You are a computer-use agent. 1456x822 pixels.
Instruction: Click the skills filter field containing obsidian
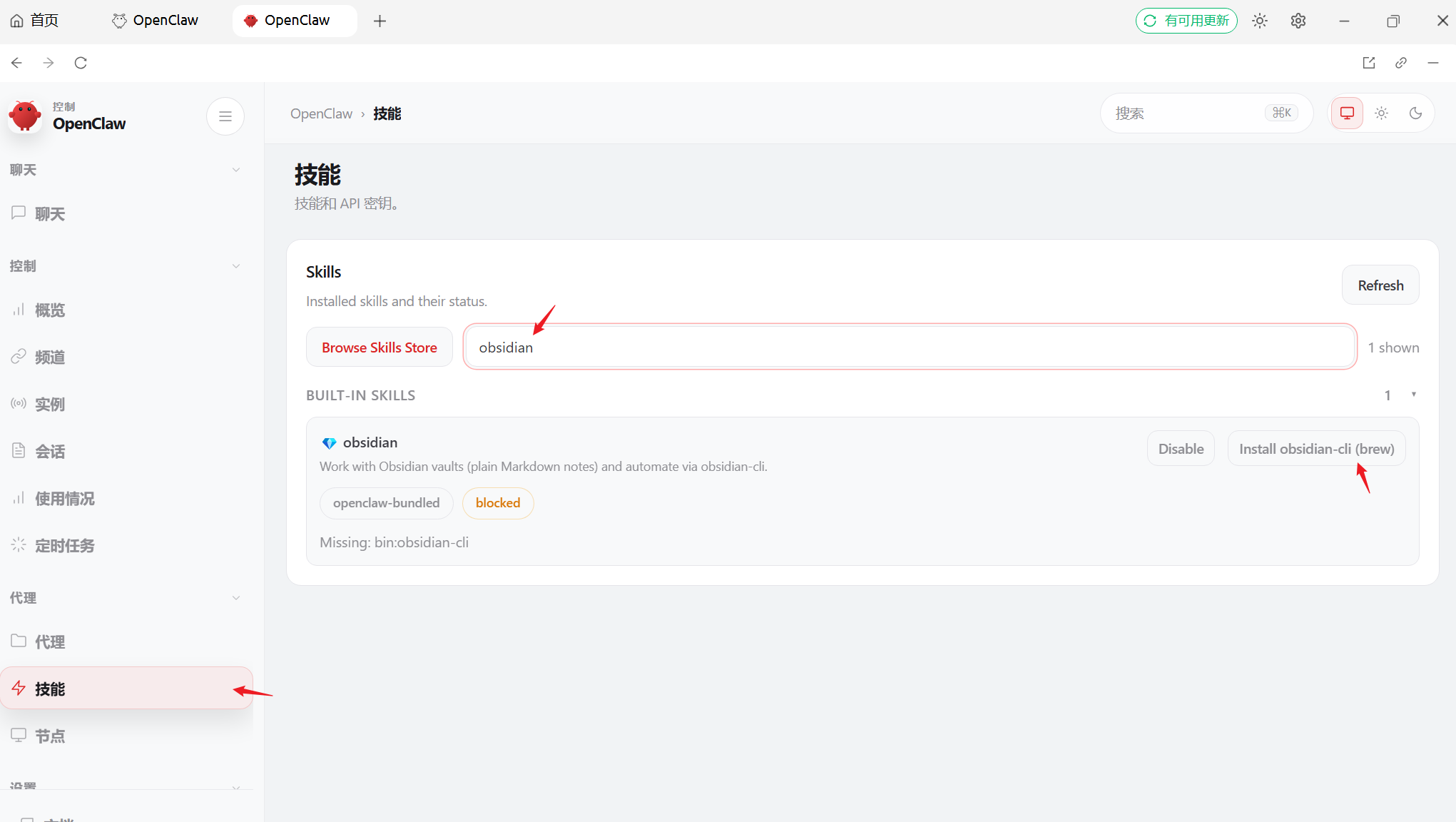click(x=909, y=347)
